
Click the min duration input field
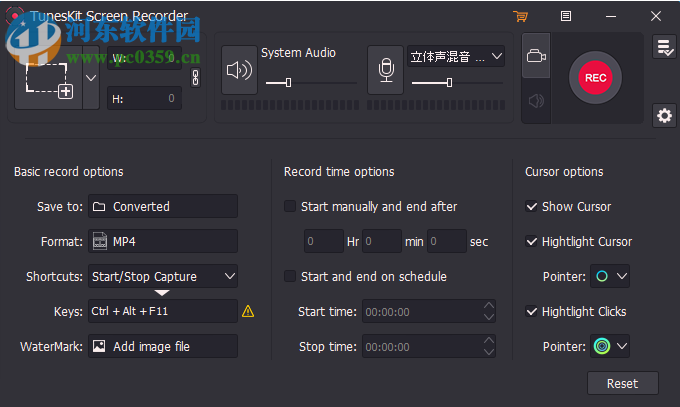pyautogui.click(x=382, y=241)
